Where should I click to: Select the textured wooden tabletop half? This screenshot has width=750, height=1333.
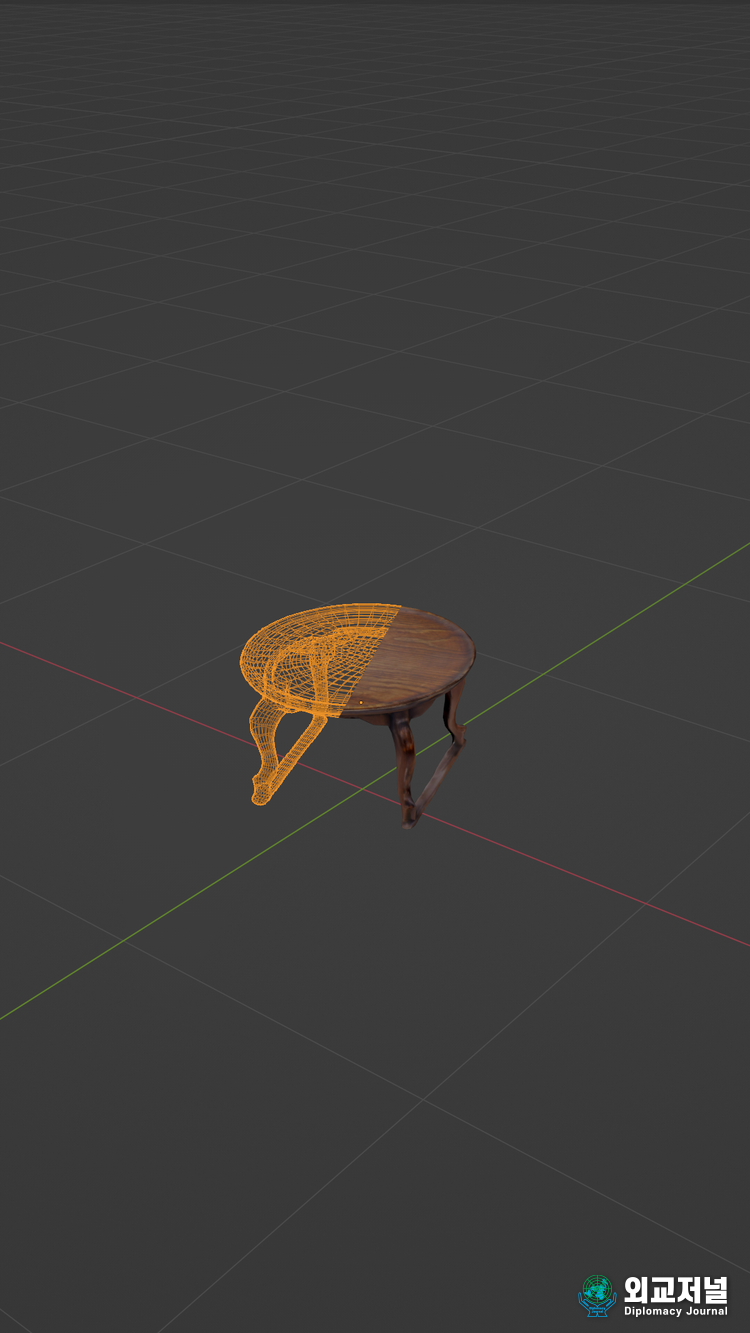(412, 660)
